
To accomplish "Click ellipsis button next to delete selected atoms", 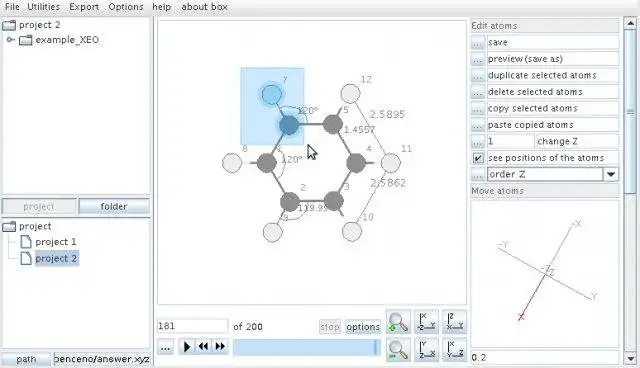I will click(478, 92).
